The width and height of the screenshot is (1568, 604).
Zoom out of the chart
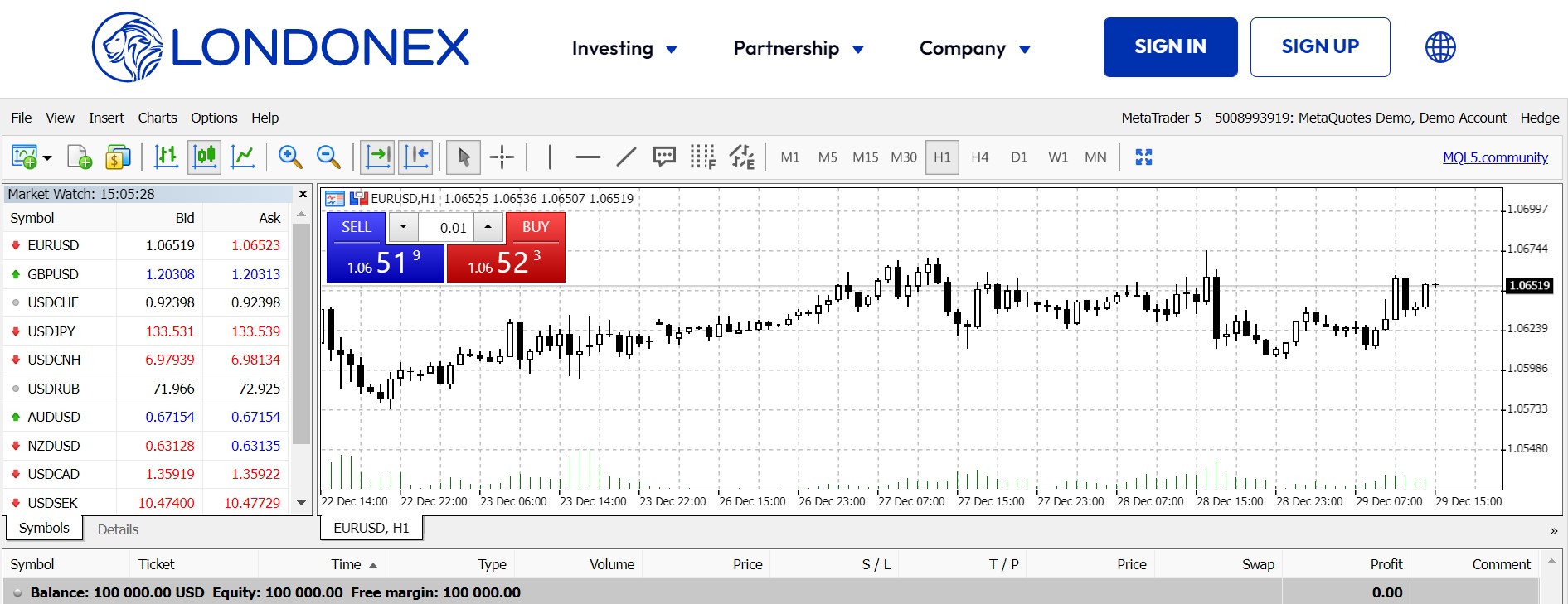pos(328,157)
